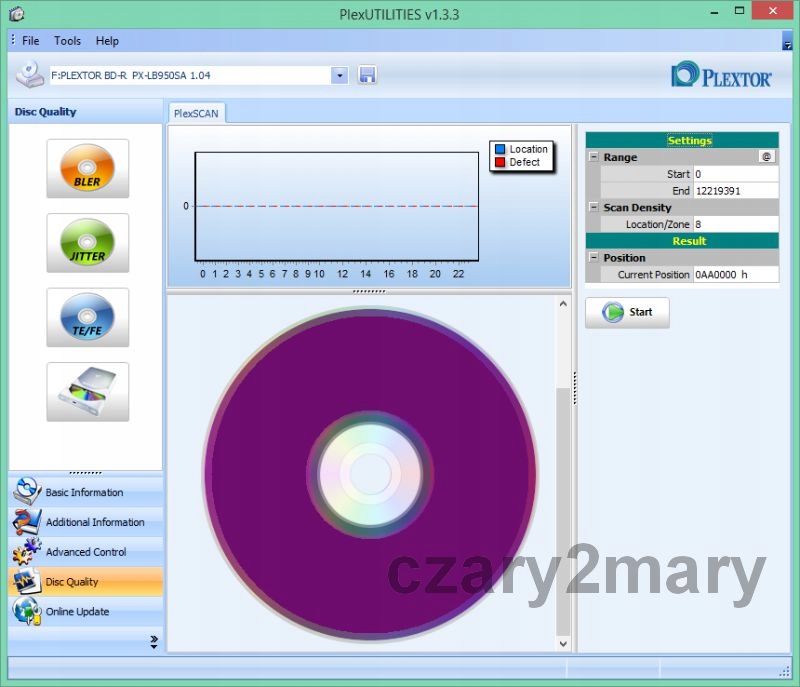800x687 pixels.
Task: Launch the TE/FE test icon
Action: coord(88,318)
